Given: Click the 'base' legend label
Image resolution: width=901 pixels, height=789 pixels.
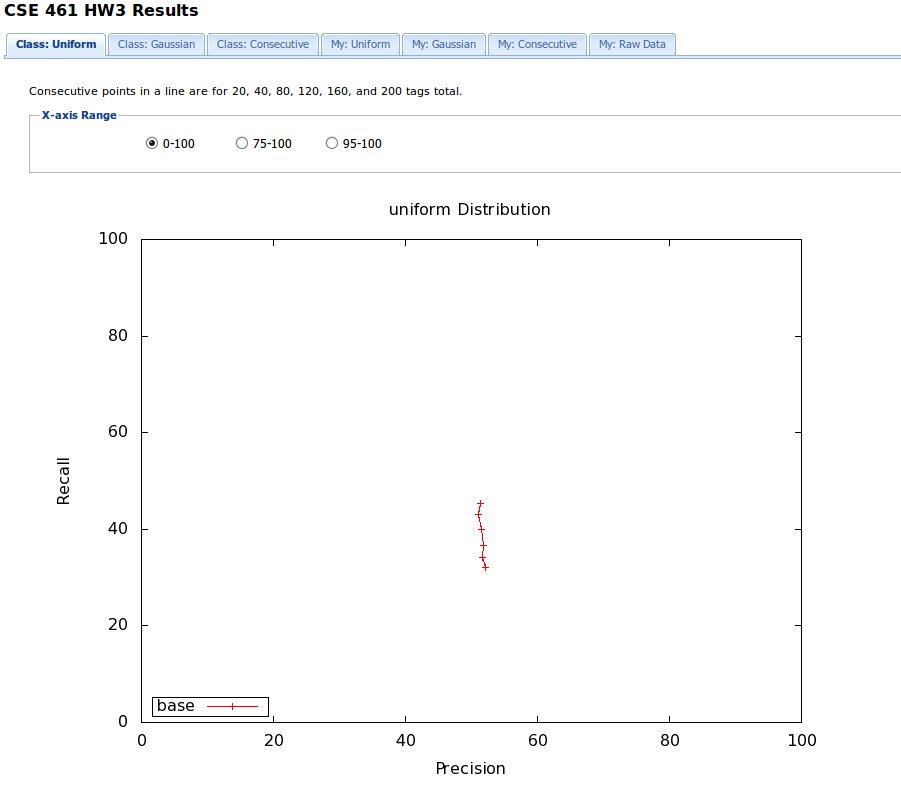Looking at the screenshot, I should tap(176, 706).
